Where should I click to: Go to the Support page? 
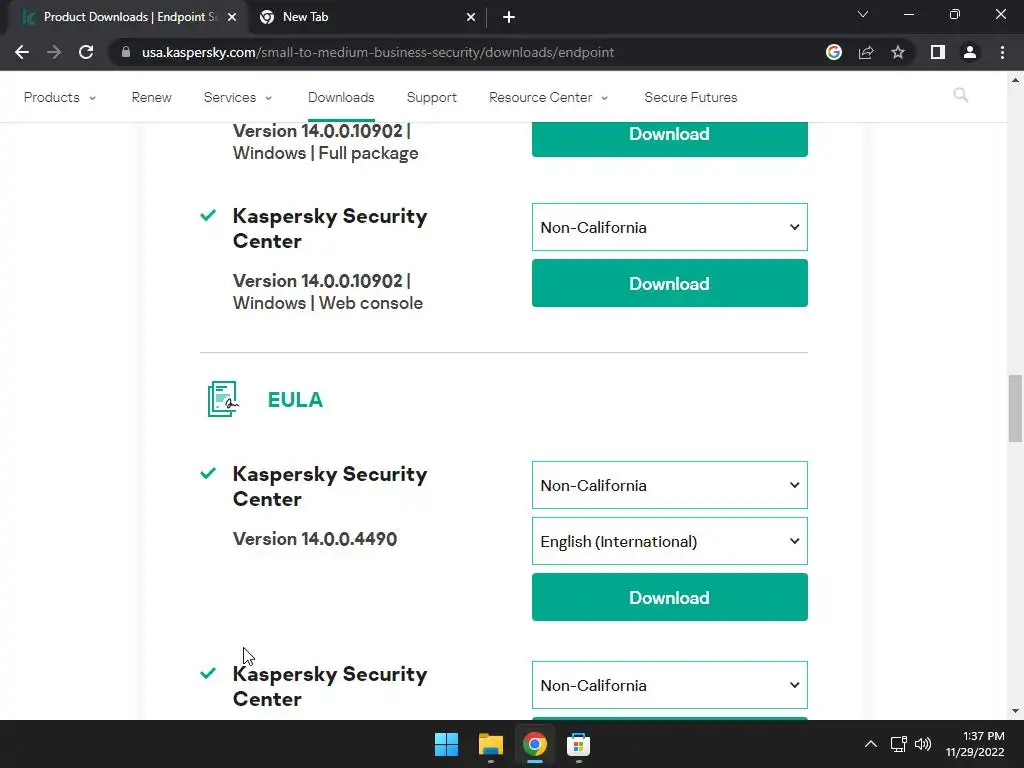tap(432, 97)
